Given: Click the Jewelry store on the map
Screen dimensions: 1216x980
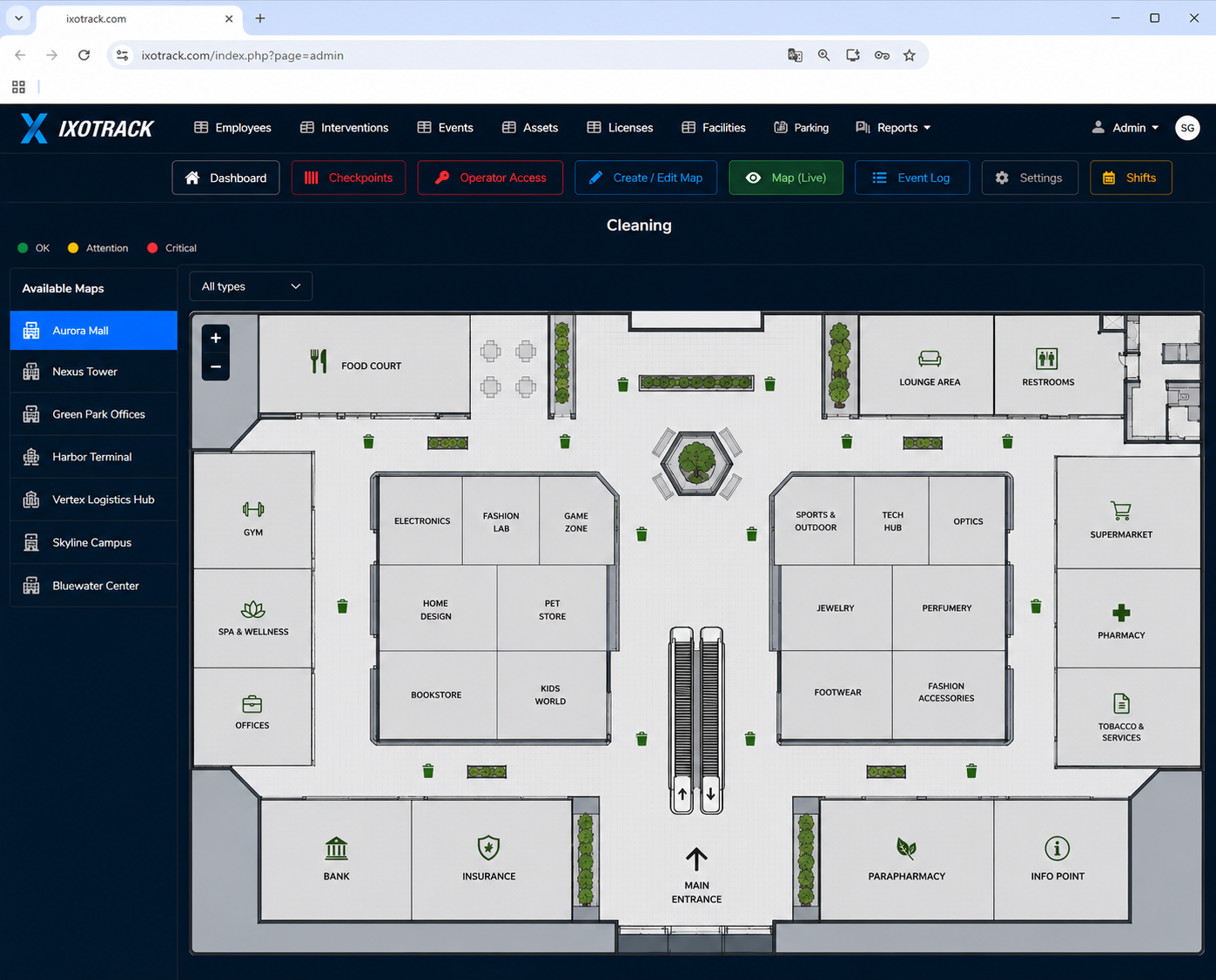Looking at the screenshot, I should [836, 607].
